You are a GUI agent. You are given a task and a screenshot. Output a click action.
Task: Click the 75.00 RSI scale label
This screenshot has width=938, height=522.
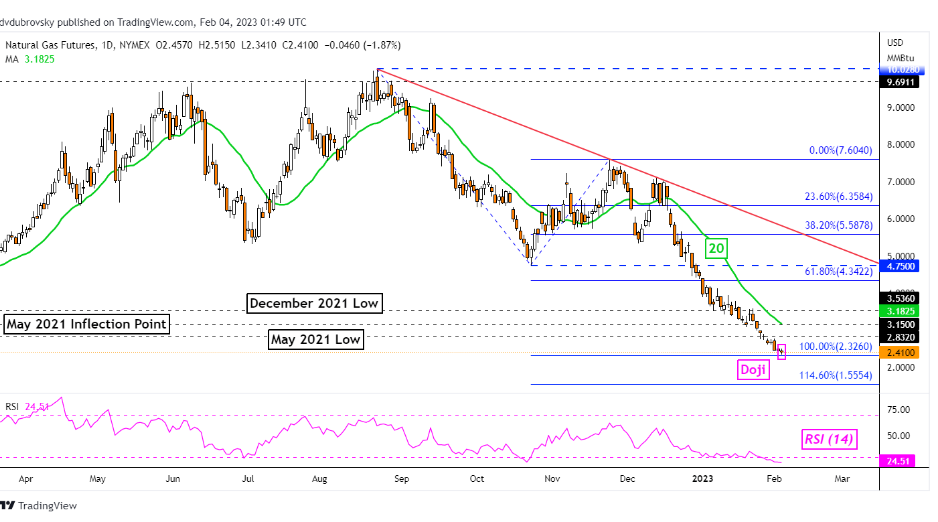coord(899,410)
